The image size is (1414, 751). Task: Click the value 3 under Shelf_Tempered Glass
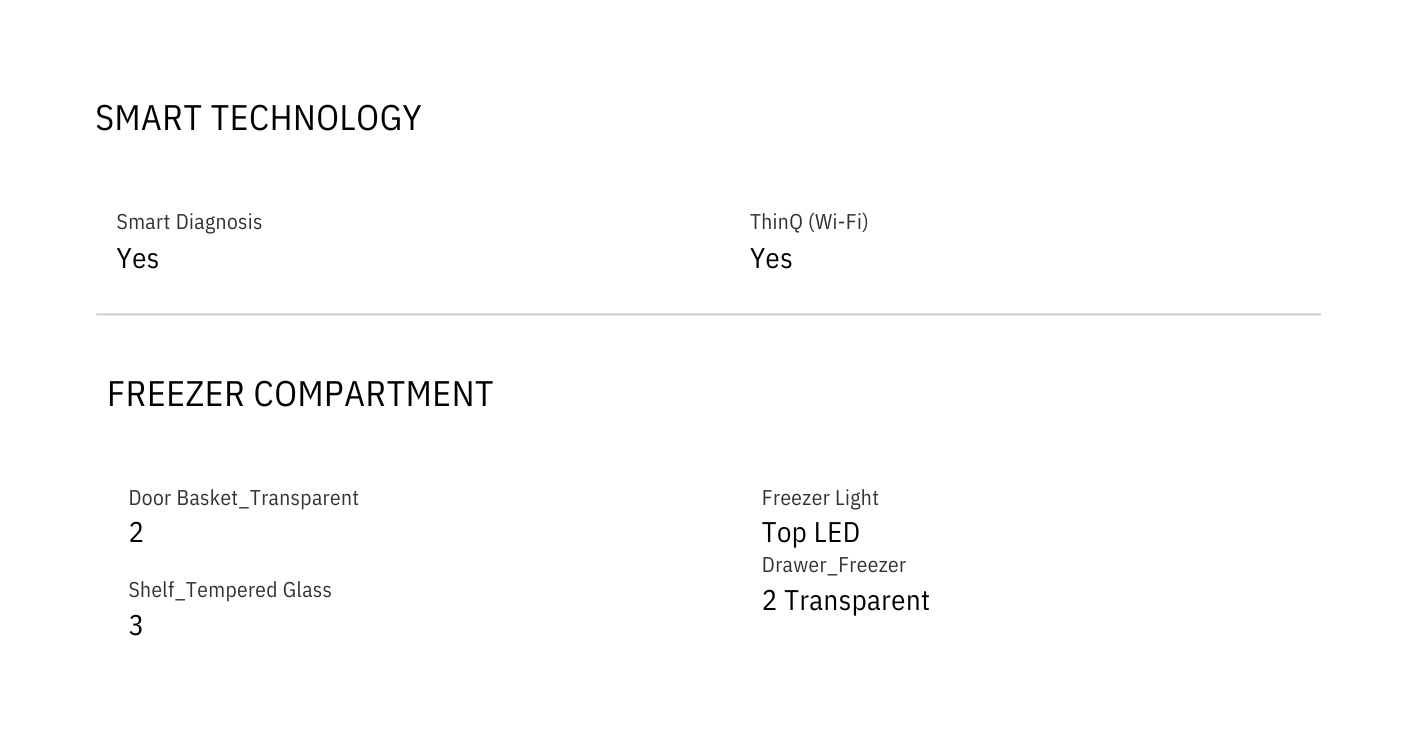click(x=136, y=626)
